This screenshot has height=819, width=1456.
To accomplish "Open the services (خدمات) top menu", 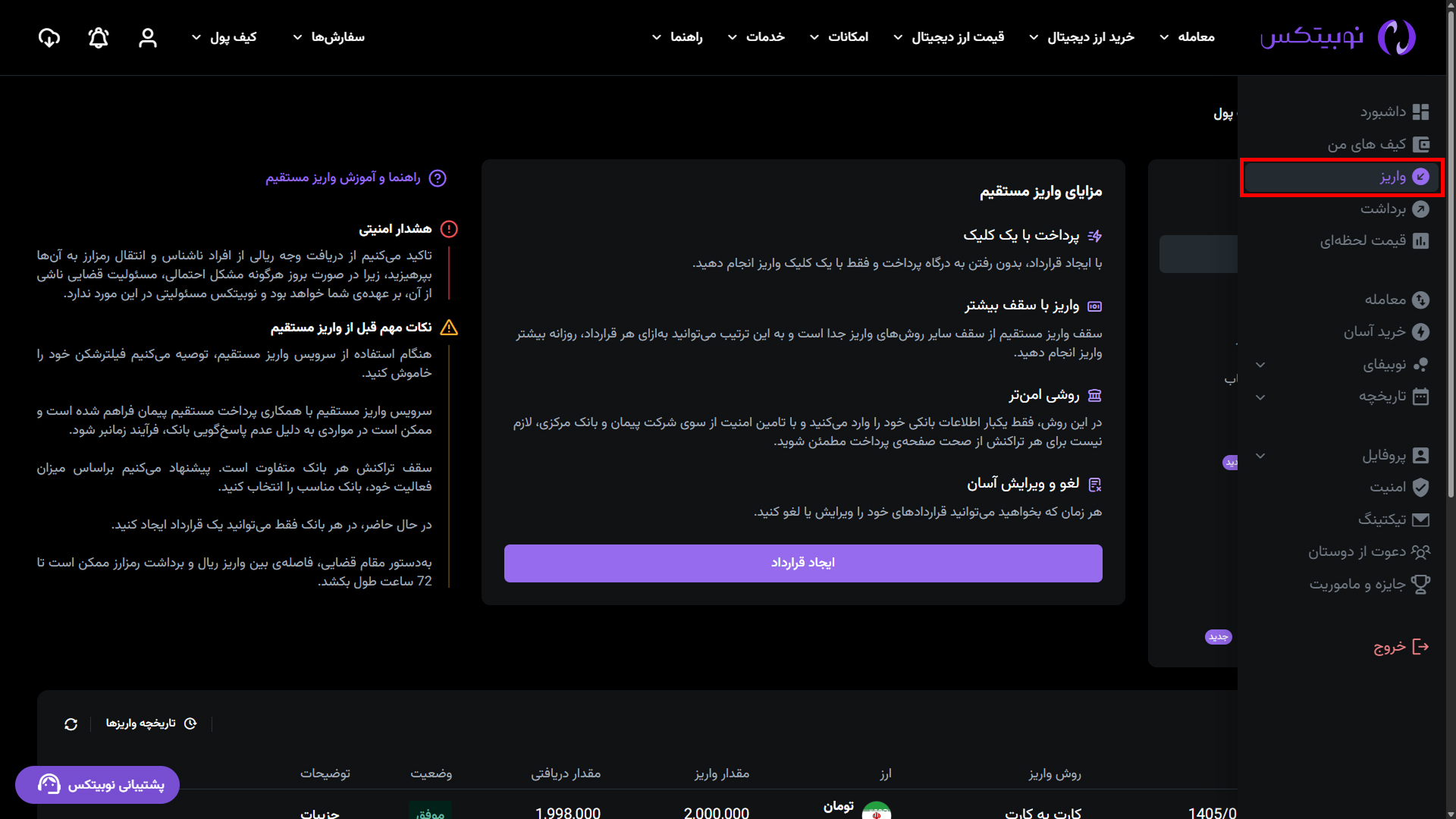I will [x=756, y=37].
